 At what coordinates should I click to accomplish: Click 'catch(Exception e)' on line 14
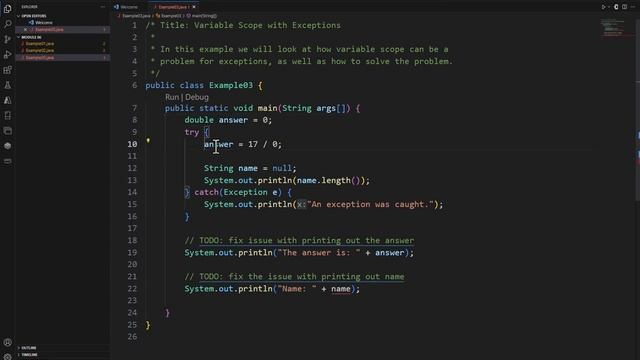[x=238, y=192]
